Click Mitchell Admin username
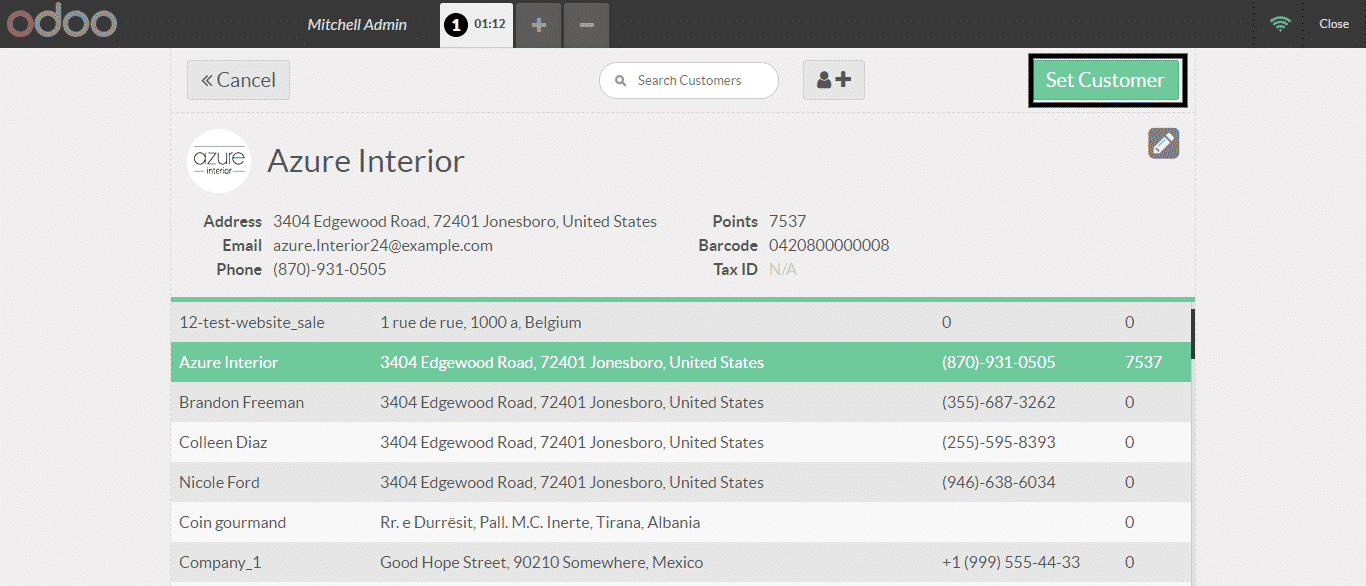Screen dimensions: 1366x586 pos(357,24)
